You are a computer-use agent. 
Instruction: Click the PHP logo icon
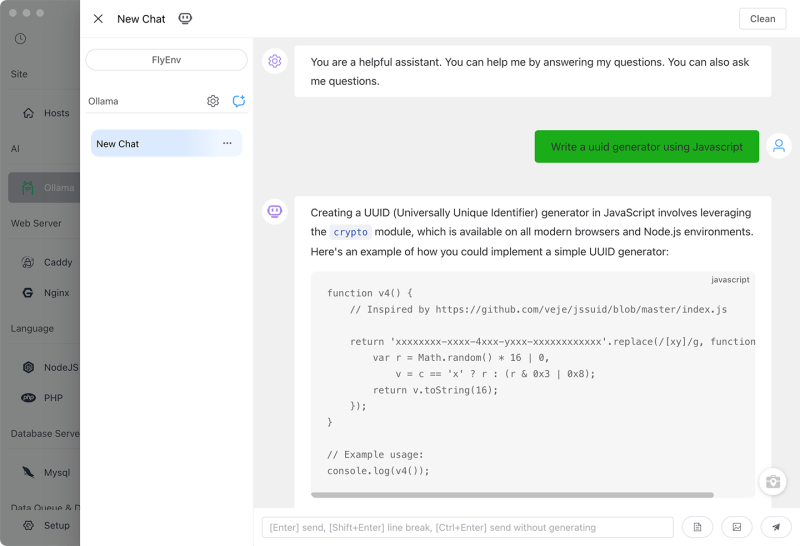click(x=29, y=398)
